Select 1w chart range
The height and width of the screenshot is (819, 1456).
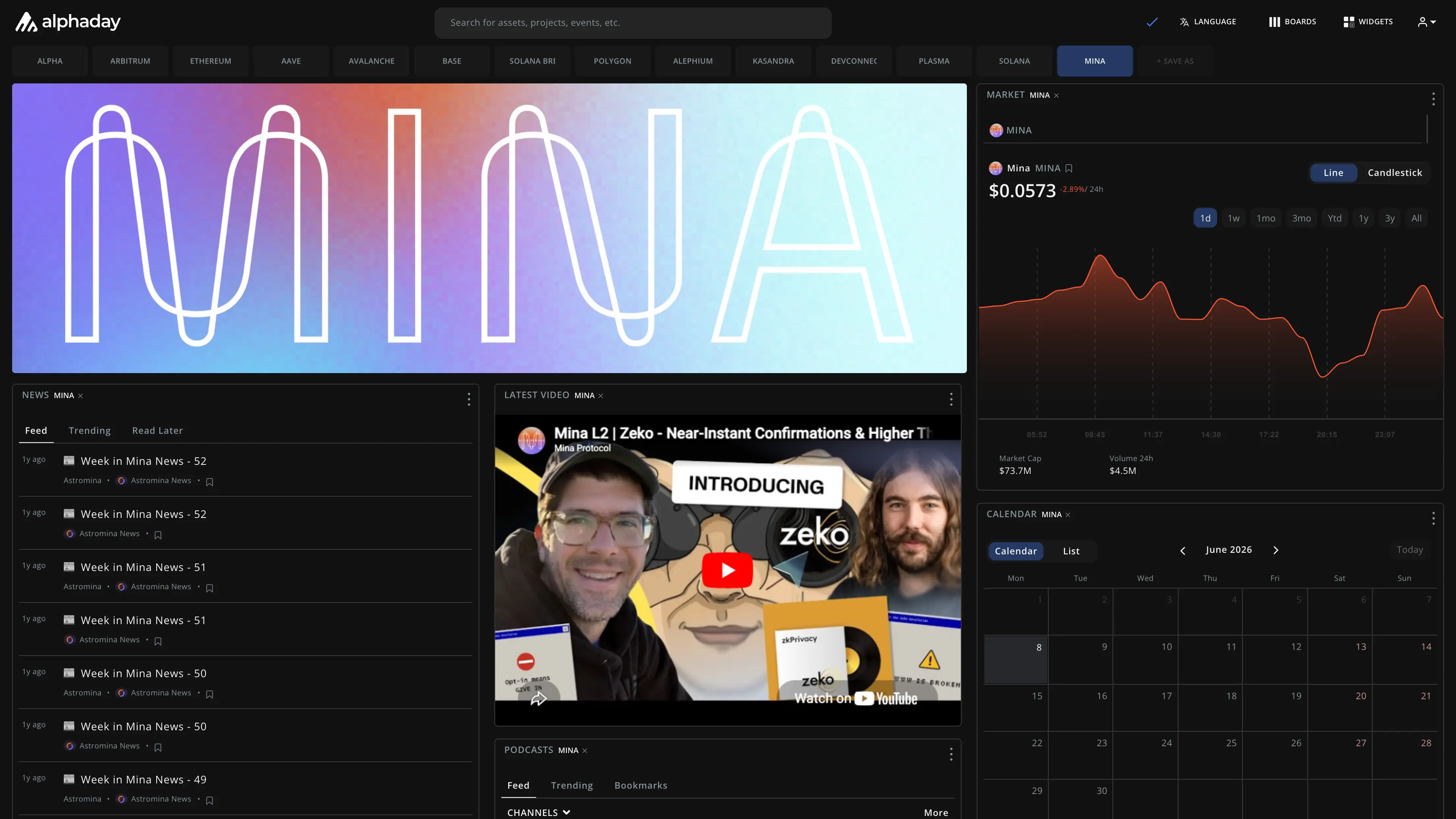tap(1233, 218)
